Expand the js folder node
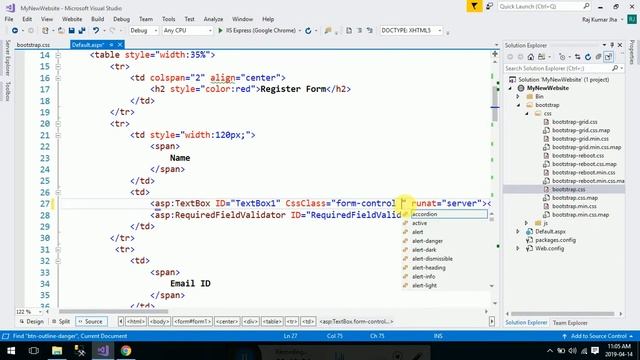Viewport: 640px width, 360px height. coord(527,223)
